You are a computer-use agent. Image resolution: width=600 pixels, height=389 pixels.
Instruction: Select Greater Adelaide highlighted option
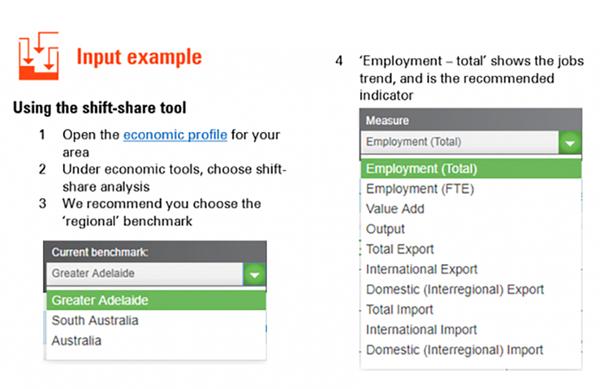point(156,300)
